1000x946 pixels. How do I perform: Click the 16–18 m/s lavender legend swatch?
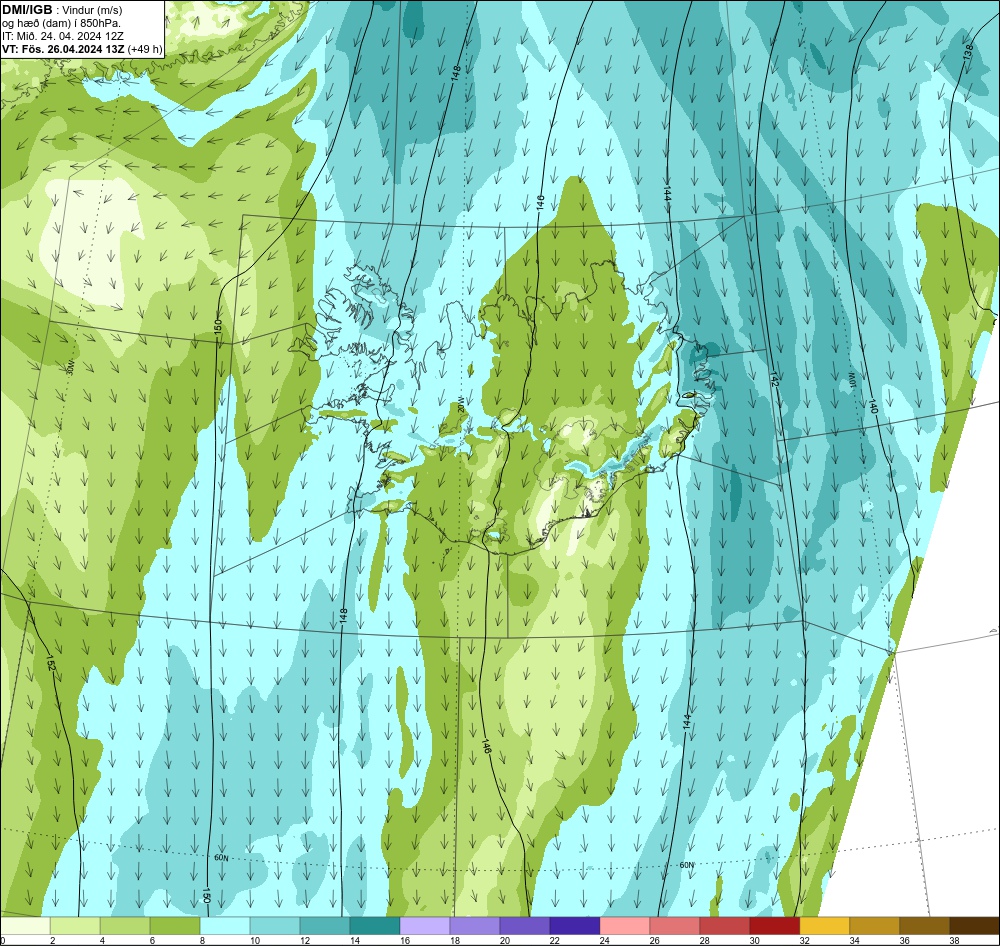click(425, 926)
